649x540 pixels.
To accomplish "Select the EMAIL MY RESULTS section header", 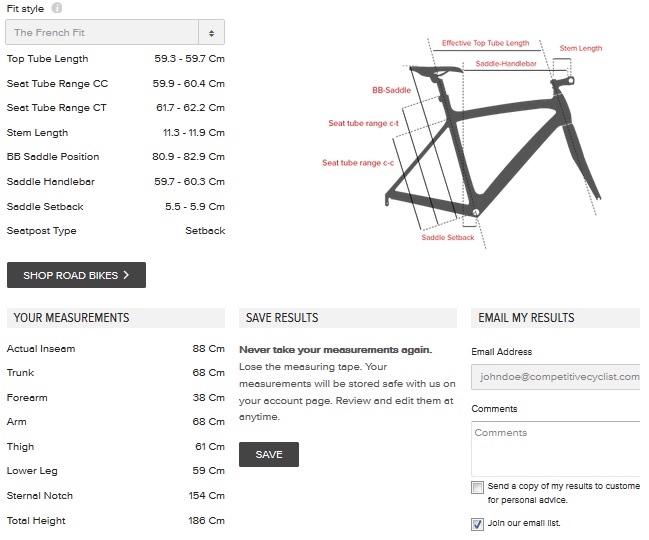I will tap(526, 318).
